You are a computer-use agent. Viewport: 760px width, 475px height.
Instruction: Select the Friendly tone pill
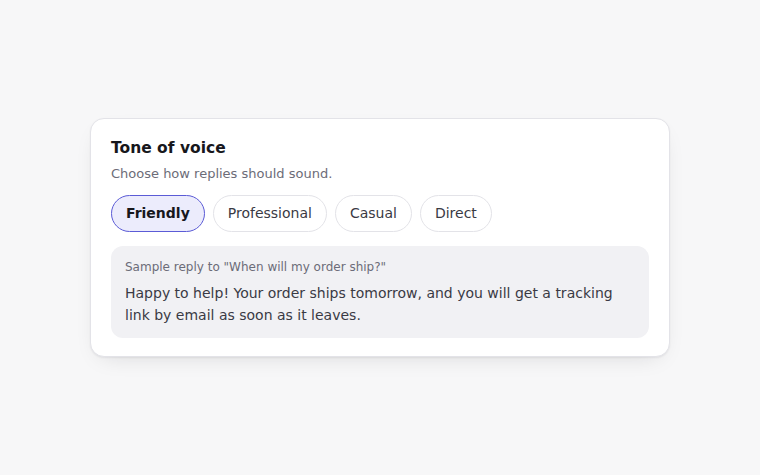pos(158,213)
